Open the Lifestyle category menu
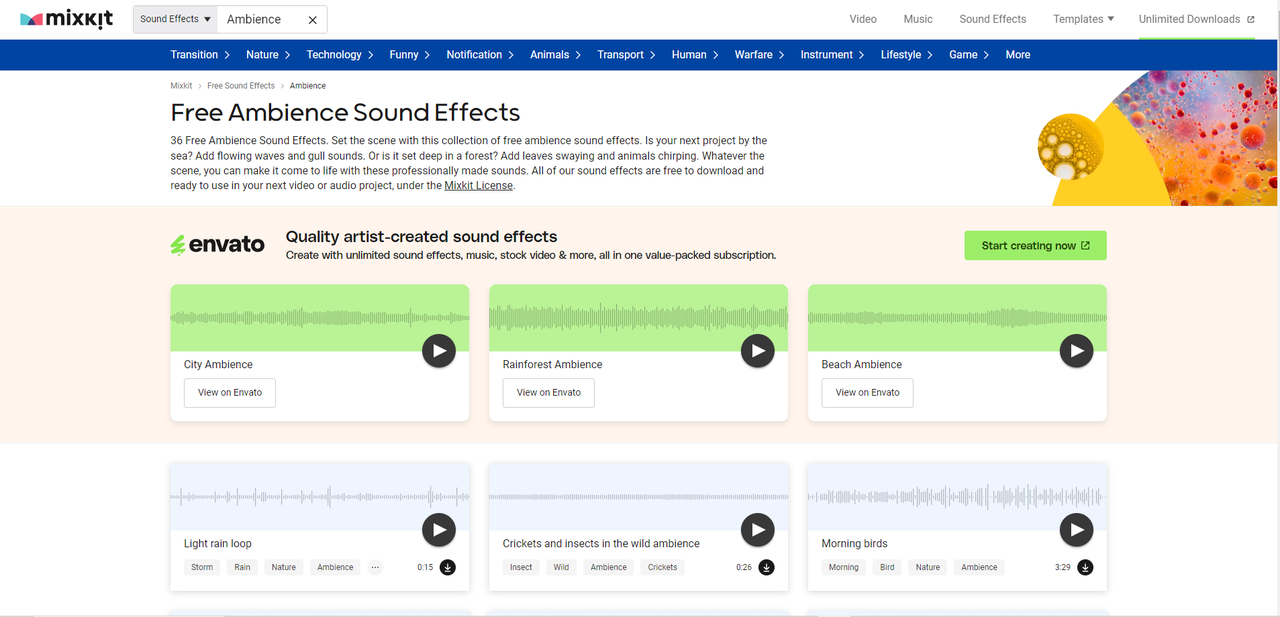The image size is (1280, 617). (907, 55)
